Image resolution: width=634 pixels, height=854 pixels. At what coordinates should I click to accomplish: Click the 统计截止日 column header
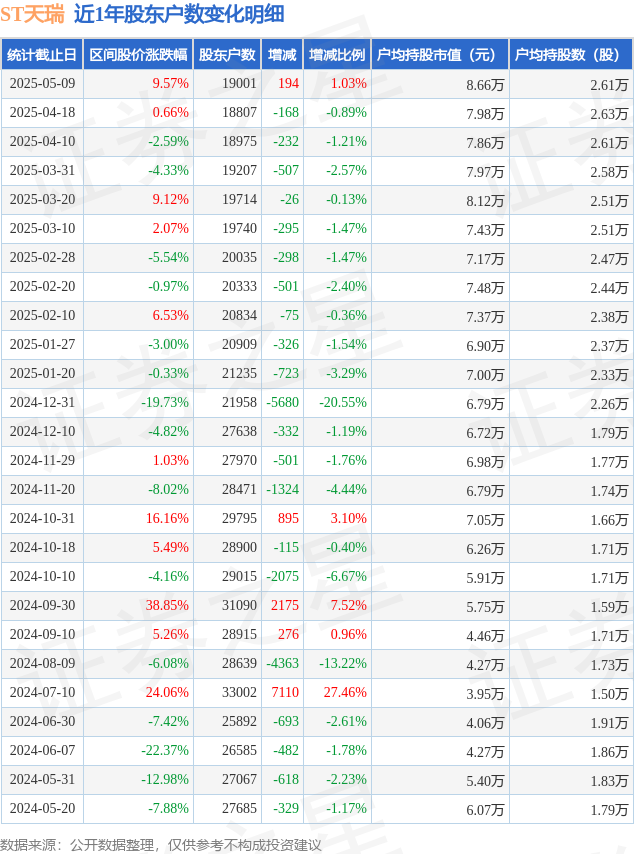pyautogui.click(x=41, y=54)
